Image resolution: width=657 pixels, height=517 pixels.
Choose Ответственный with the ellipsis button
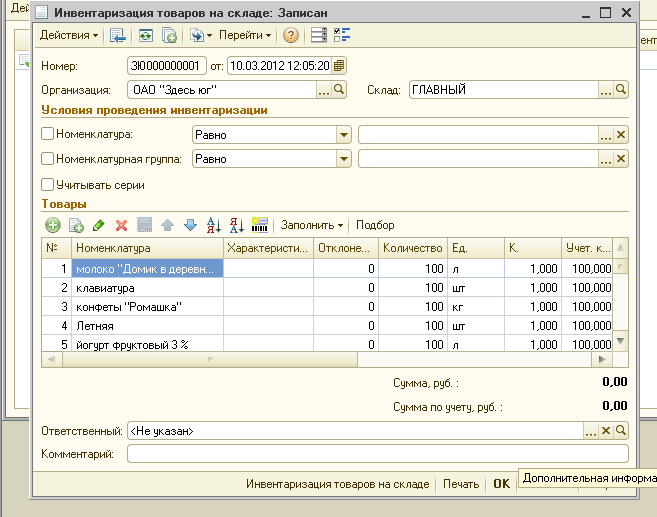coord(590,431)
